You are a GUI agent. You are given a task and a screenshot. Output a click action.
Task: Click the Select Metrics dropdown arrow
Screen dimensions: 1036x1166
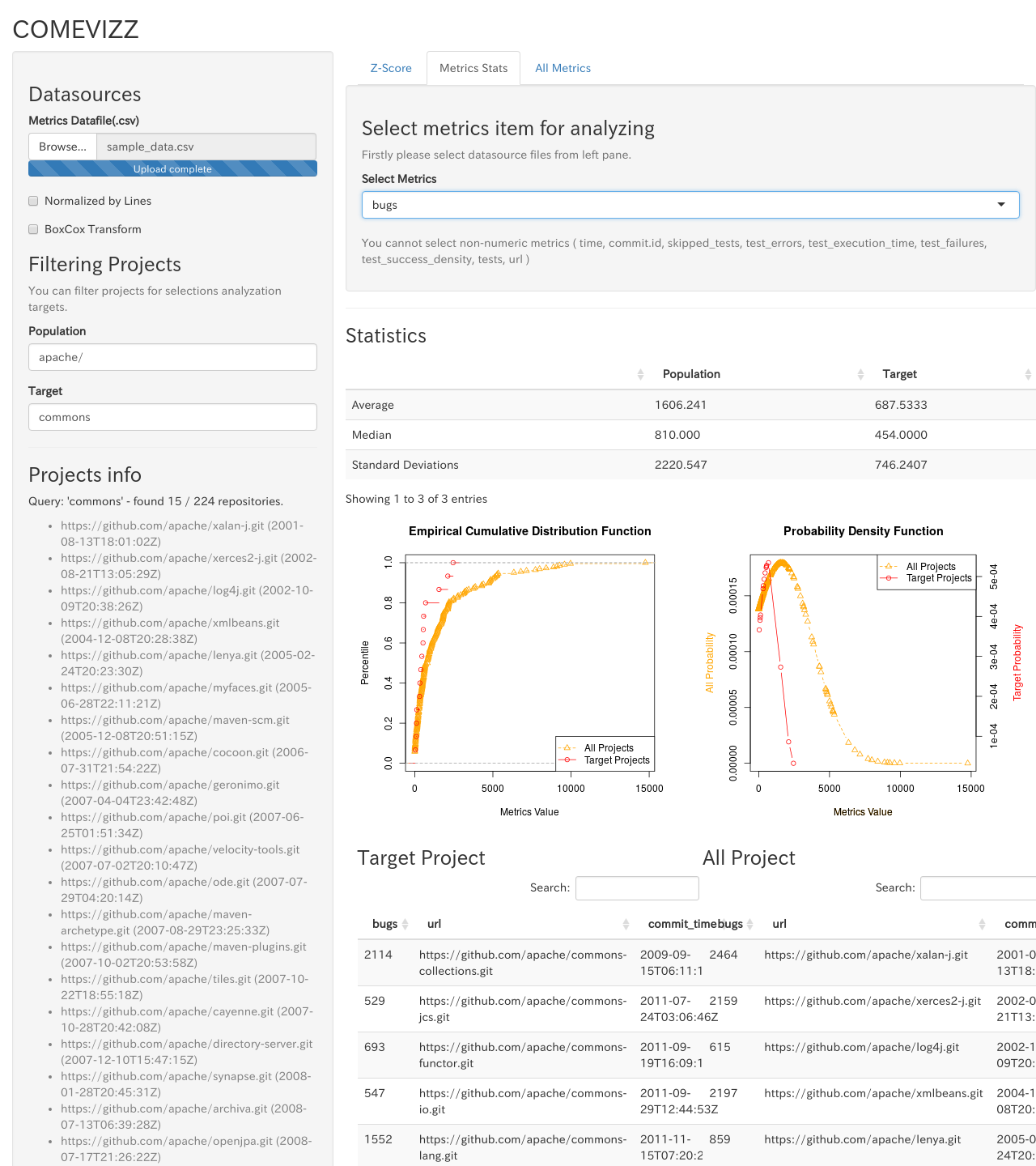(x=1001, y=205)
